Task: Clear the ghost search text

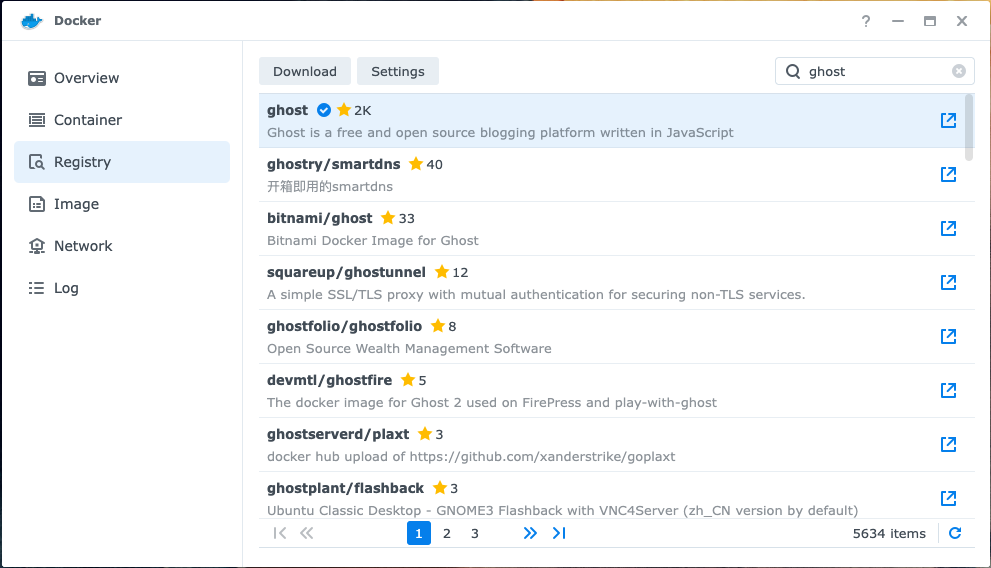Action: (959, 71)
